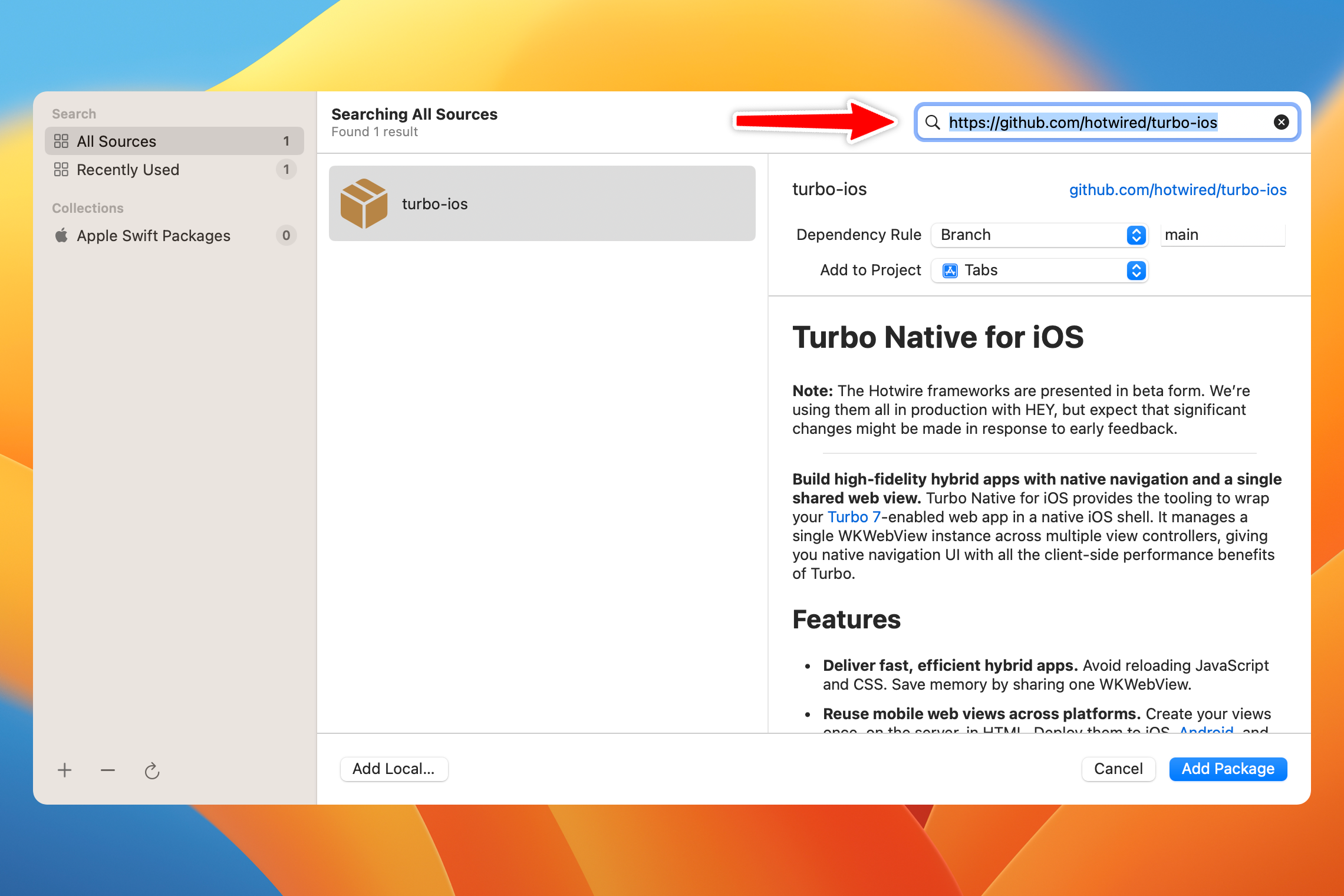Click 'Reuse mobile web views across platforms.' text
The image size is (1344, 896).
coord(981,714)
